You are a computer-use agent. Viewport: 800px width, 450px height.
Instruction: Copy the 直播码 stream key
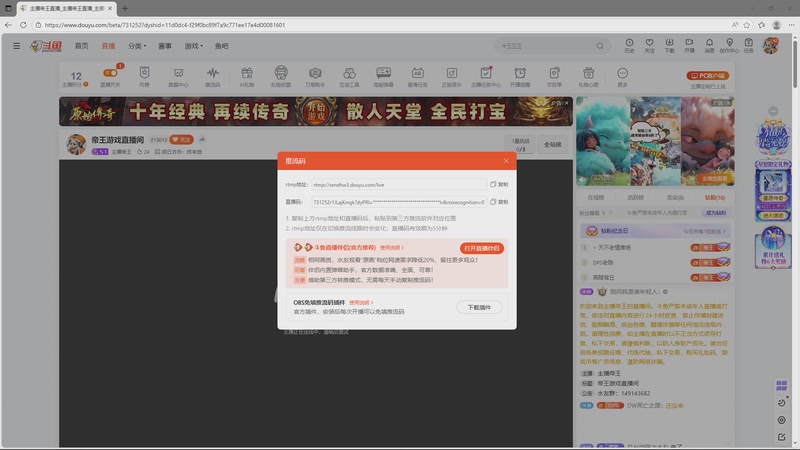coord(499,202)
